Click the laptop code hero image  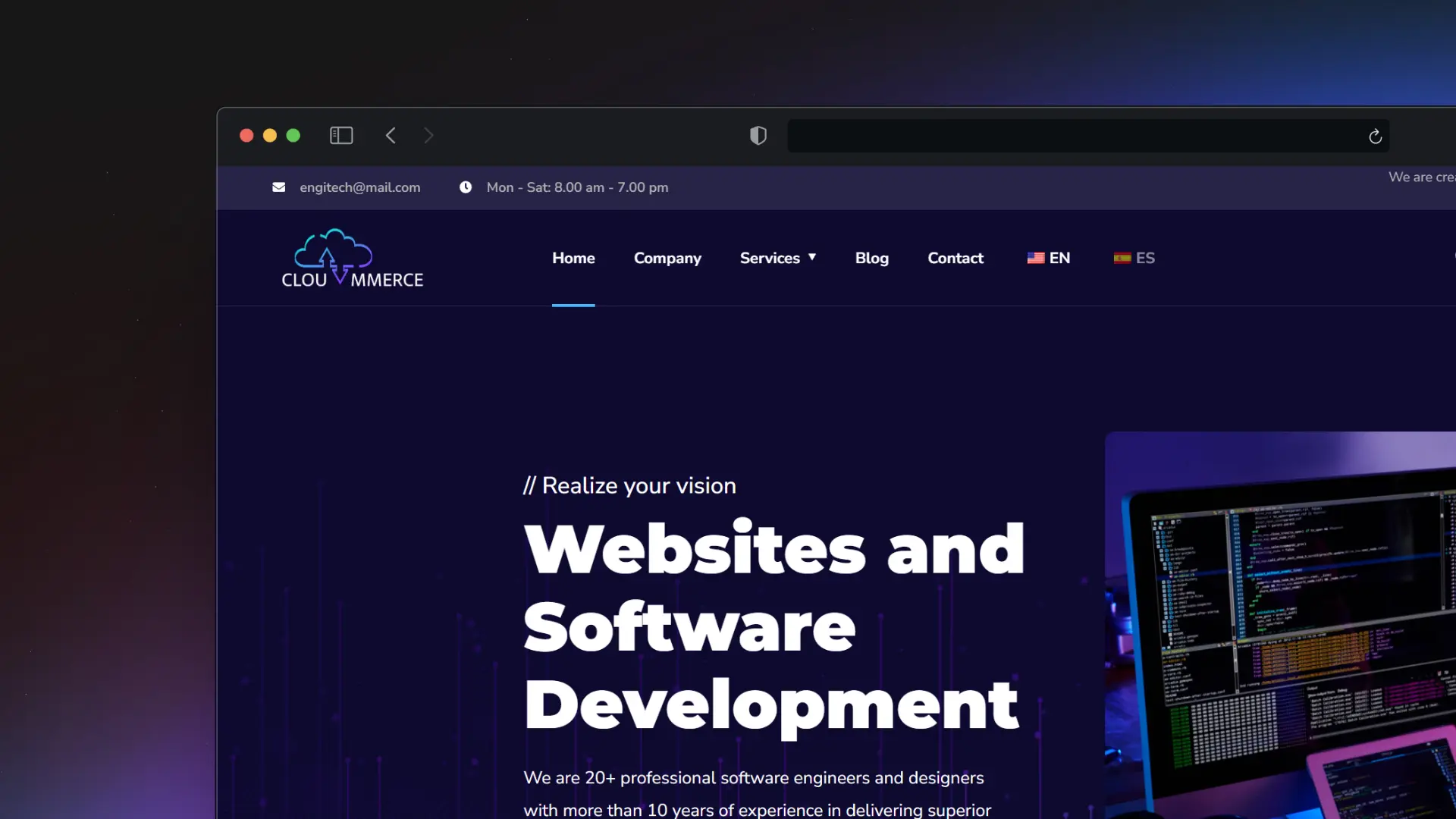pos(1280,625)
